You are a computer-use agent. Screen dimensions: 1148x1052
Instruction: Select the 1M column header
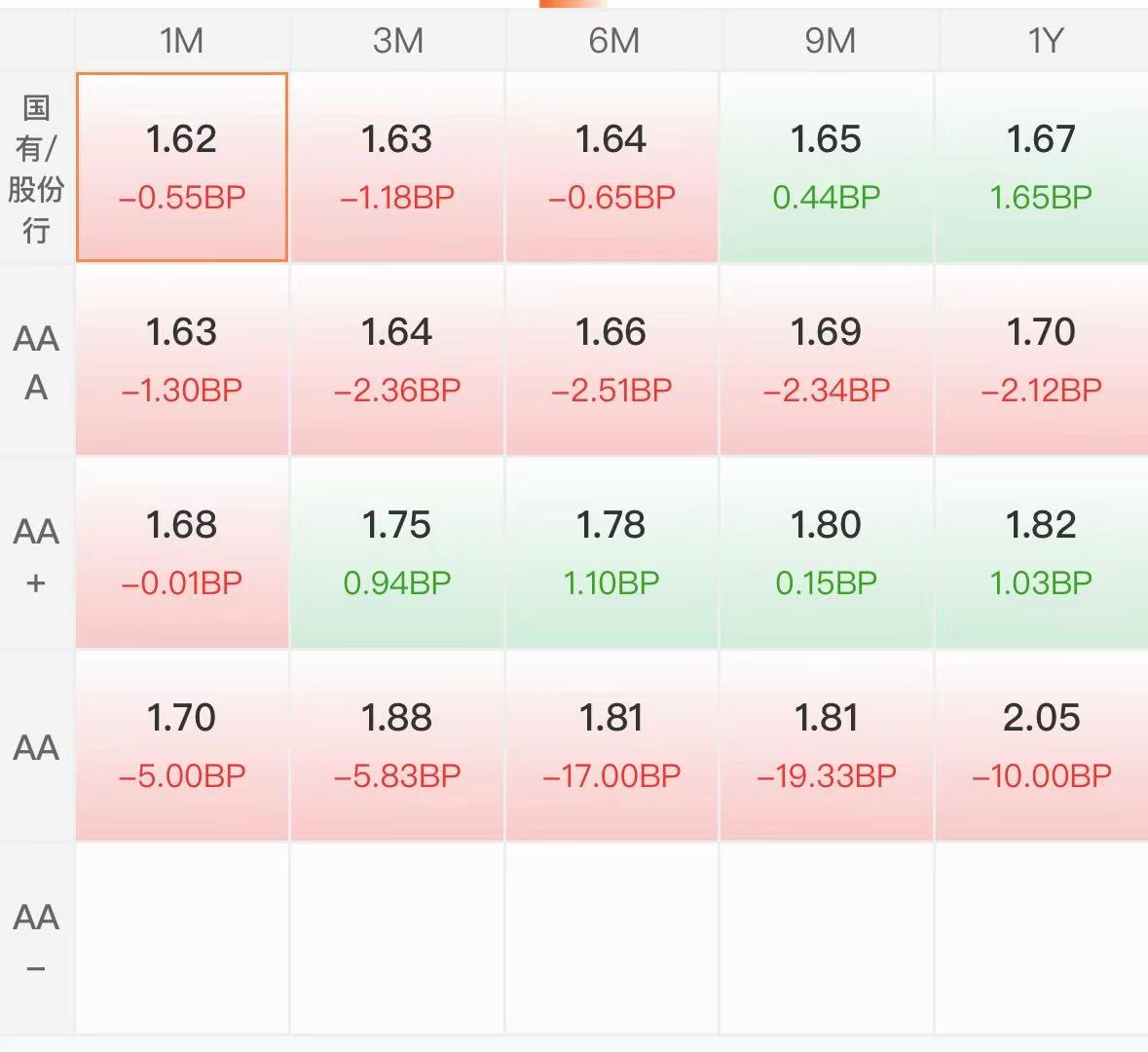click(181, 40)
